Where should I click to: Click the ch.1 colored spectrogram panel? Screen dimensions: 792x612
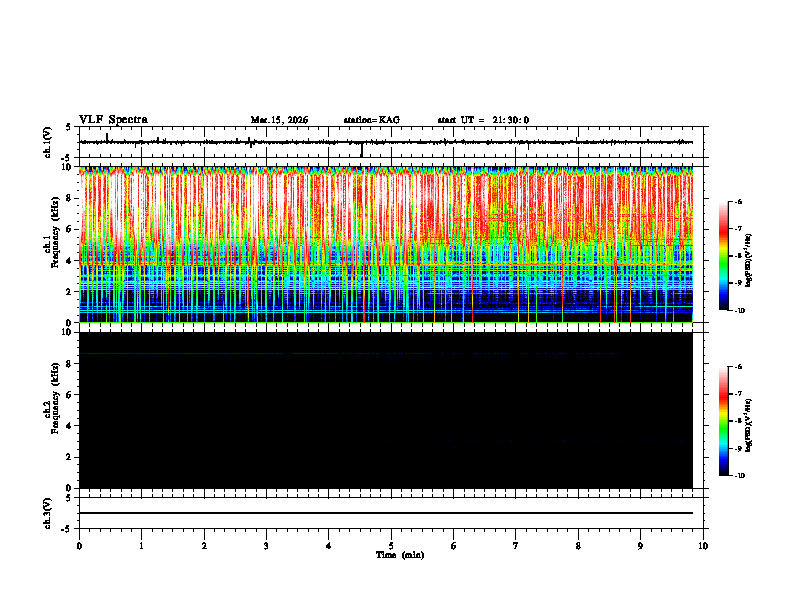pos(386,244)
